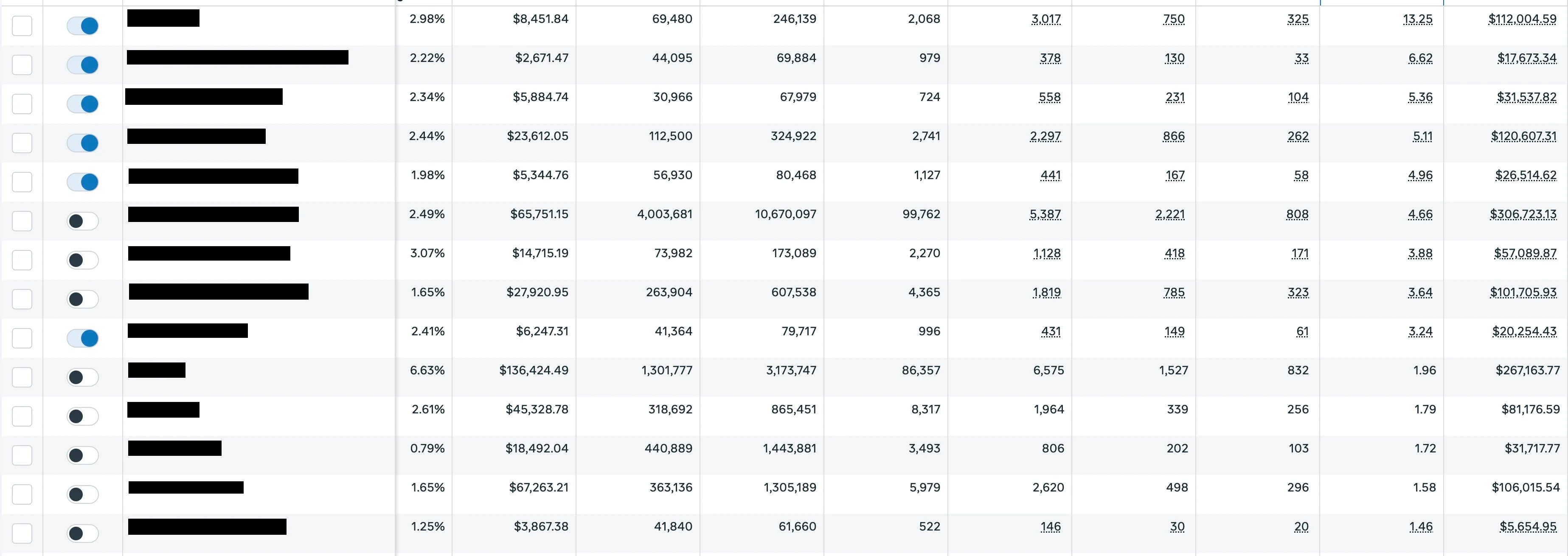Open the underlined 2,221 number
The height and width of the screenshot is (556, 1568).
click(x=1169, y=214)
